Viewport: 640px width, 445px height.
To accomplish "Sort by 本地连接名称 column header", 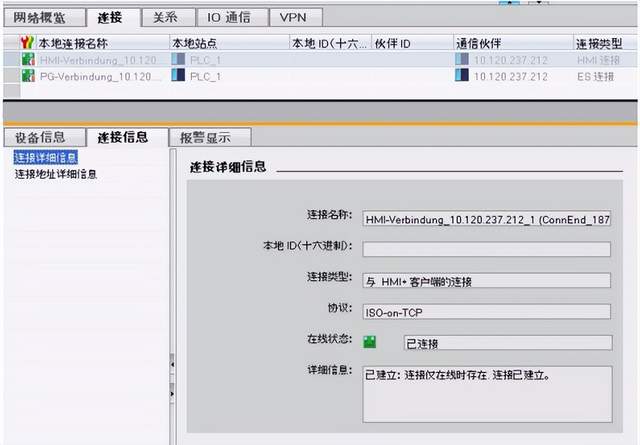I will pyautogui.click(x=73, y=43).
